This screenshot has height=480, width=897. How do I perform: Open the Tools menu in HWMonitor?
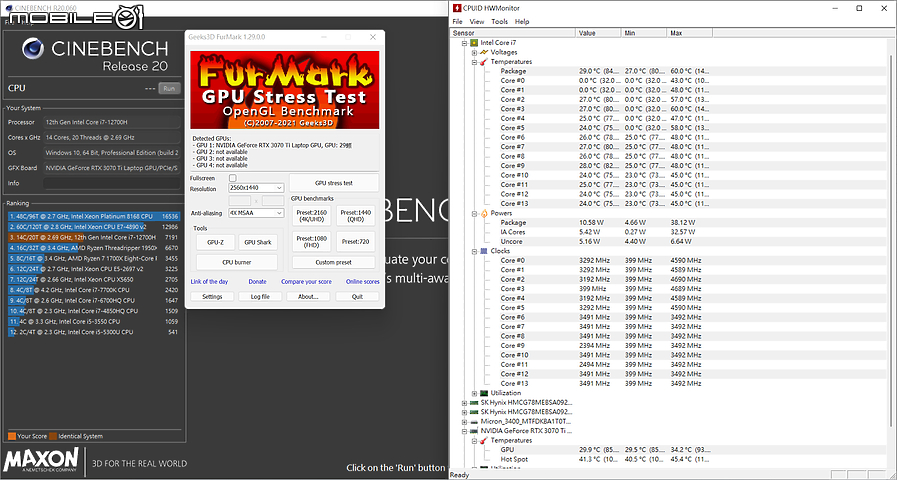pos(499,22)
